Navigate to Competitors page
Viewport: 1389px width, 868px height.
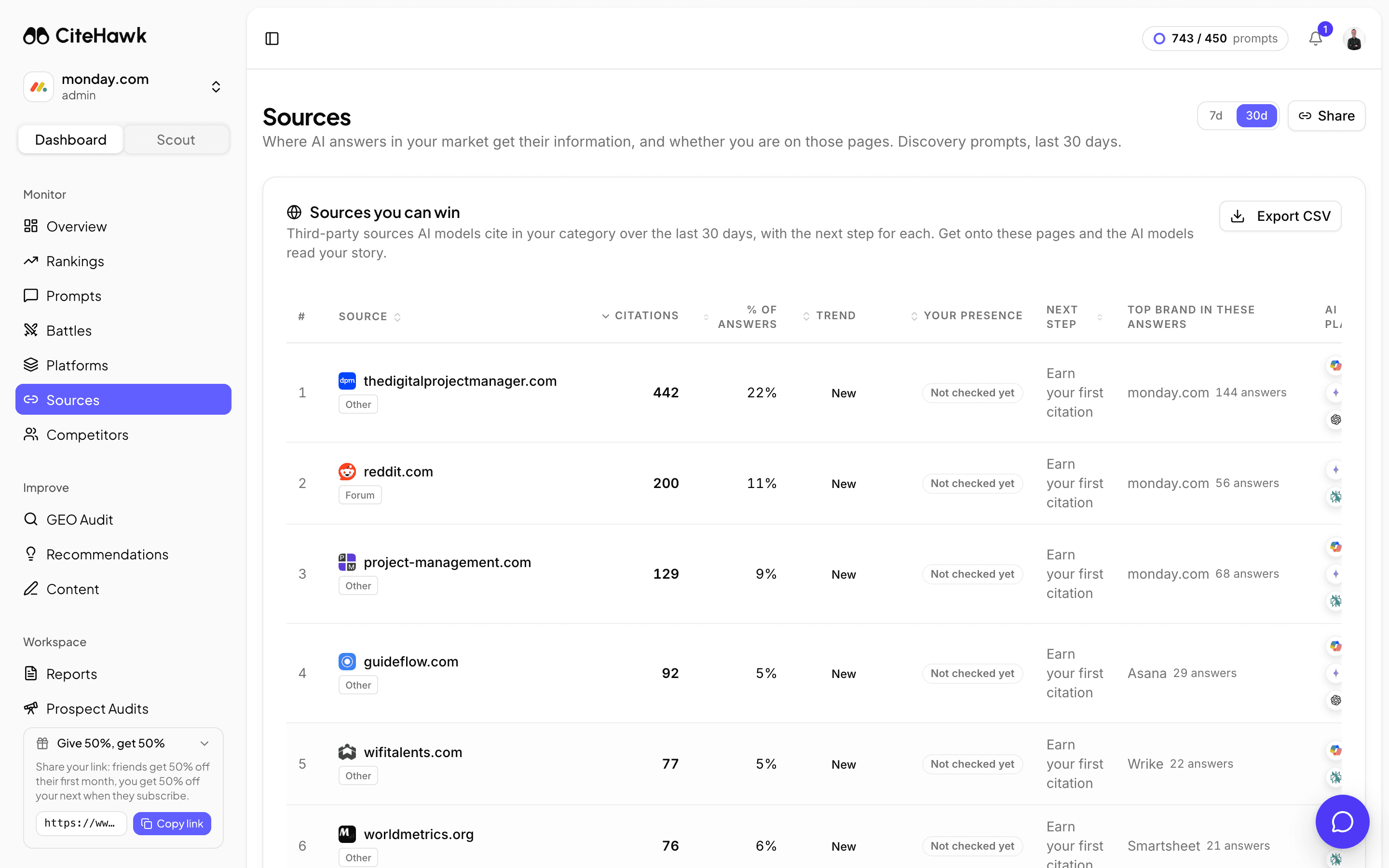(123, 434)
